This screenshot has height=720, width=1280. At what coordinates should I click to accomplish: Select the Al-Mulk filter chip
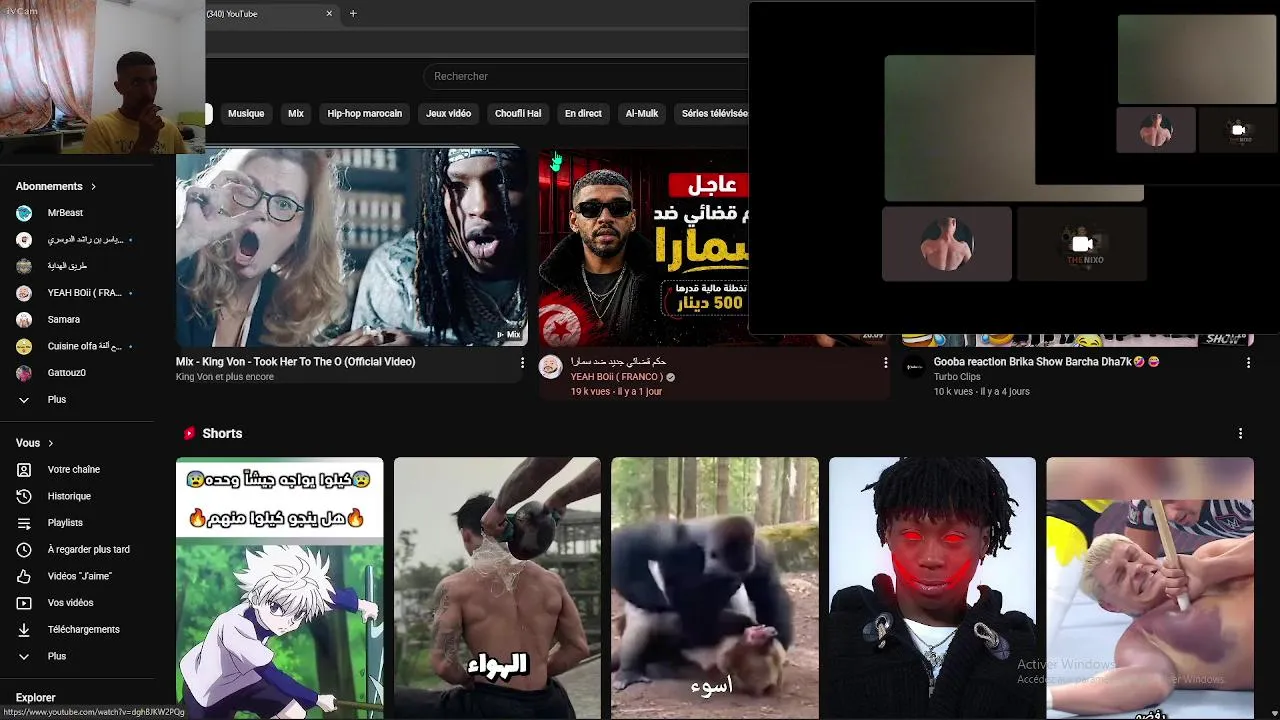click(642, 114)
